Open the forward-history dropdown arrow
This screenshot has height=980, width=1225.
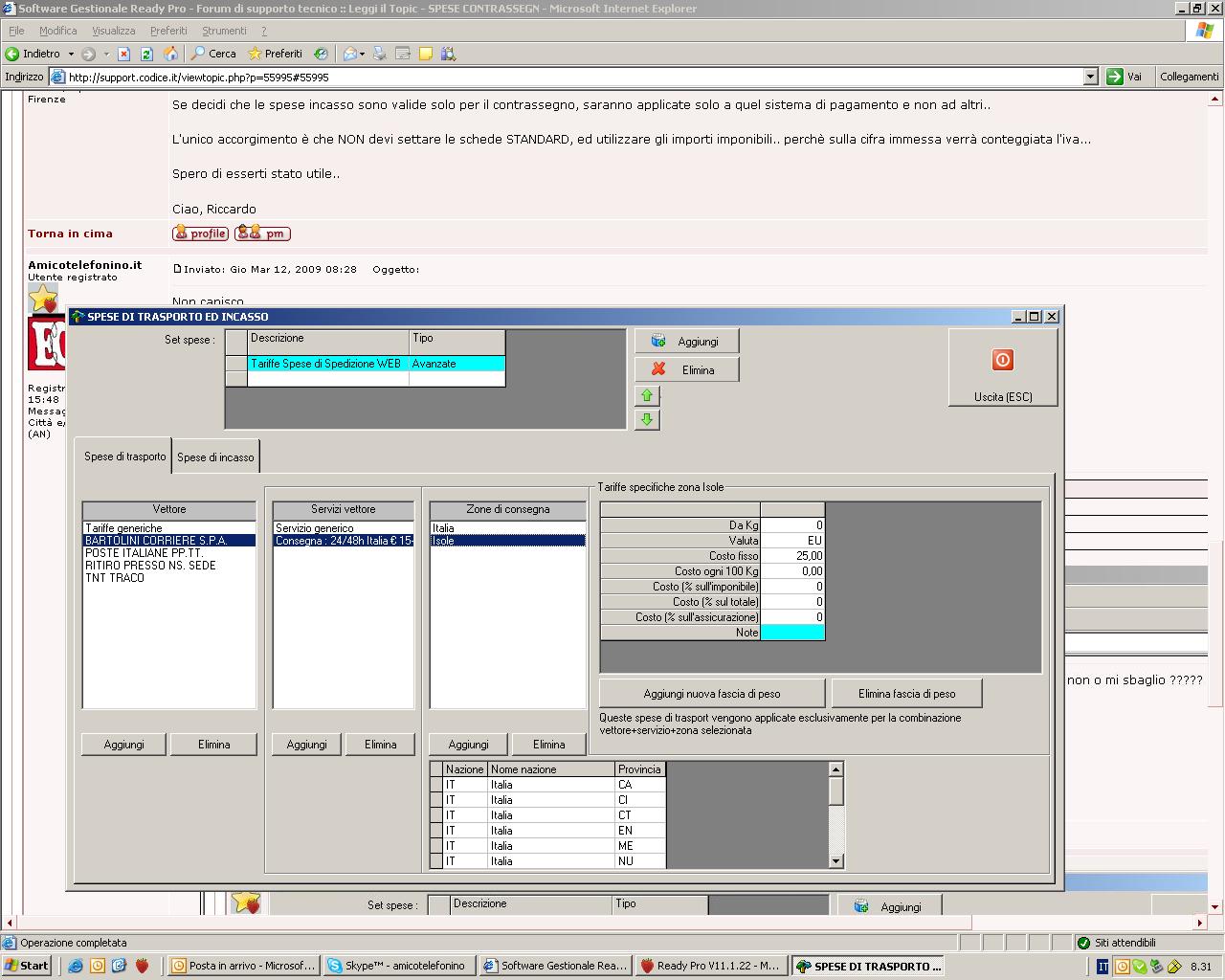pyautogui.click(x=106, y=54)
